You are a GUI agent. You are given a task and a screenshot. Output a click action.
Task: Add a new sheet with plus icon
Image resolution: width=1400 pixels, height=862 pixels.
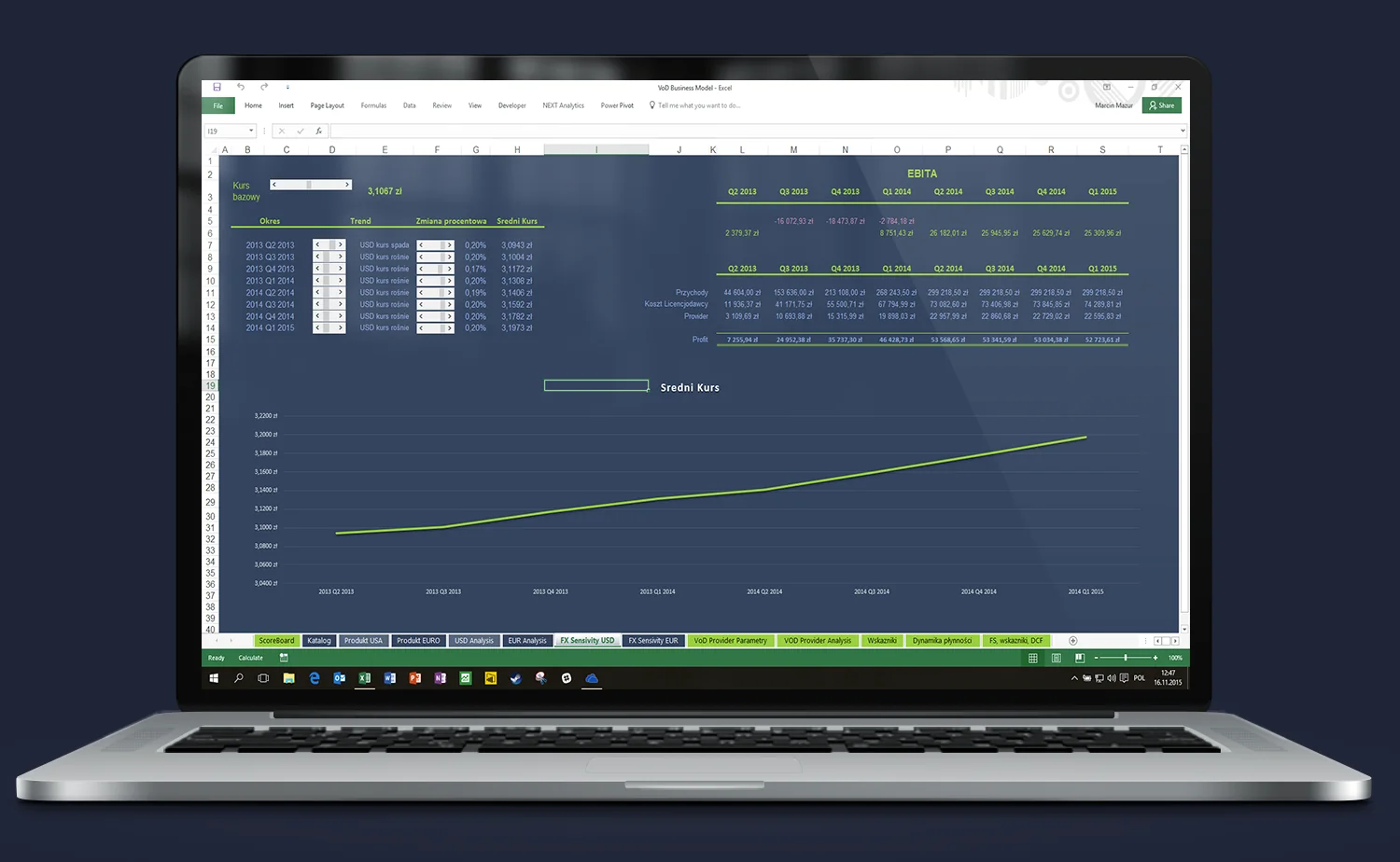[x=1072, y=641]
